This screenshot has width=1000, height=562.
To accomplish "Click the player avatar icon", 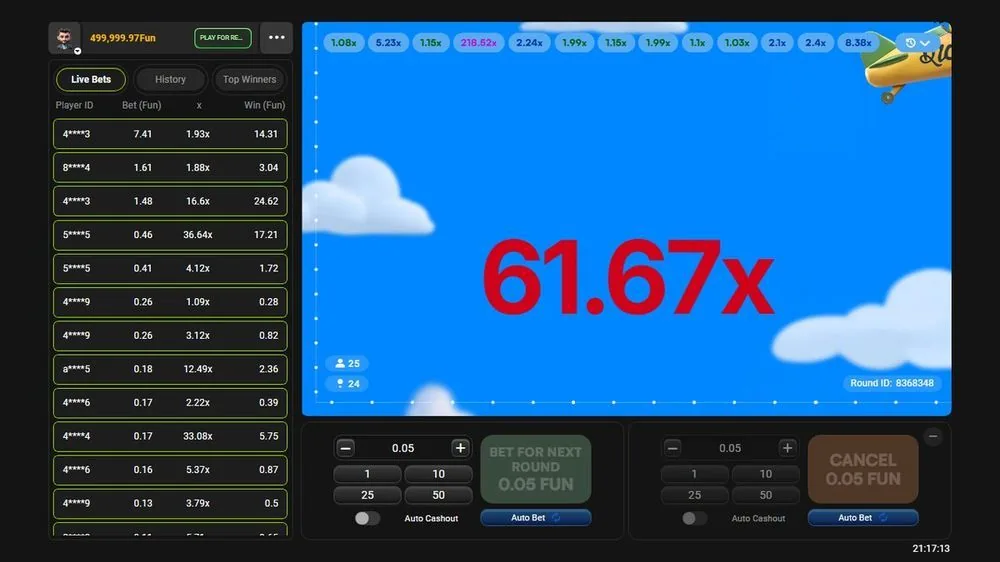I will pyautogui.click(x=64, y=38).
